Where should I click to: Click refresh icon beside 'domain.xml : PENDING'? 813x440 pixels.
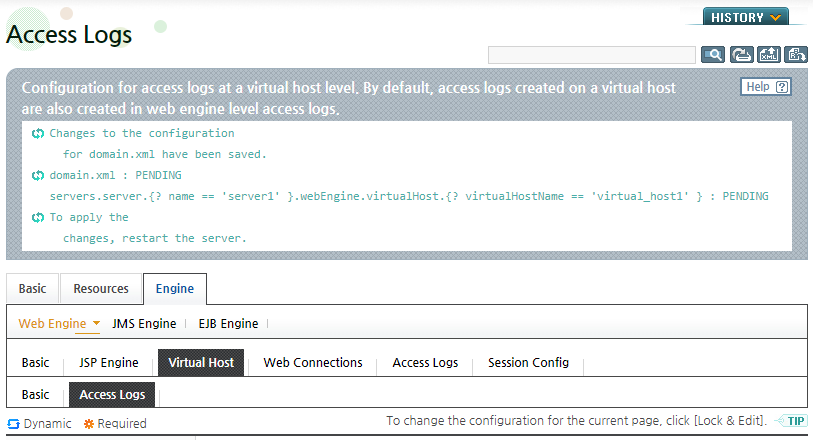tap(38, 176)
